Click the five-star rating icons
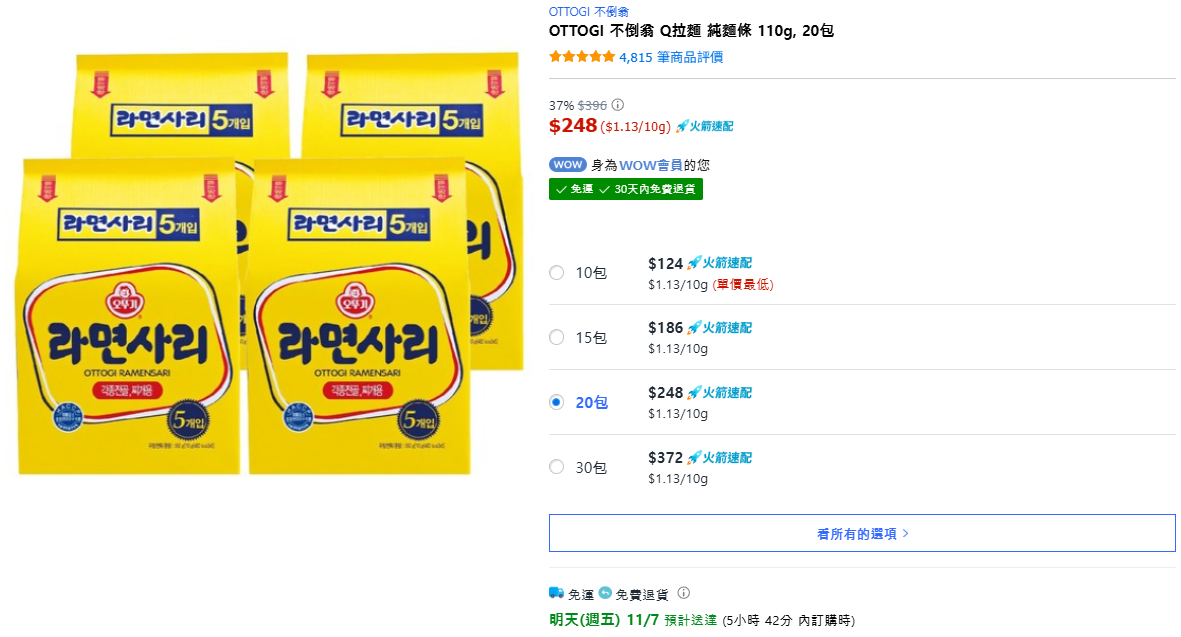This screenshot has height=637, width=1181. coord(582,57)
